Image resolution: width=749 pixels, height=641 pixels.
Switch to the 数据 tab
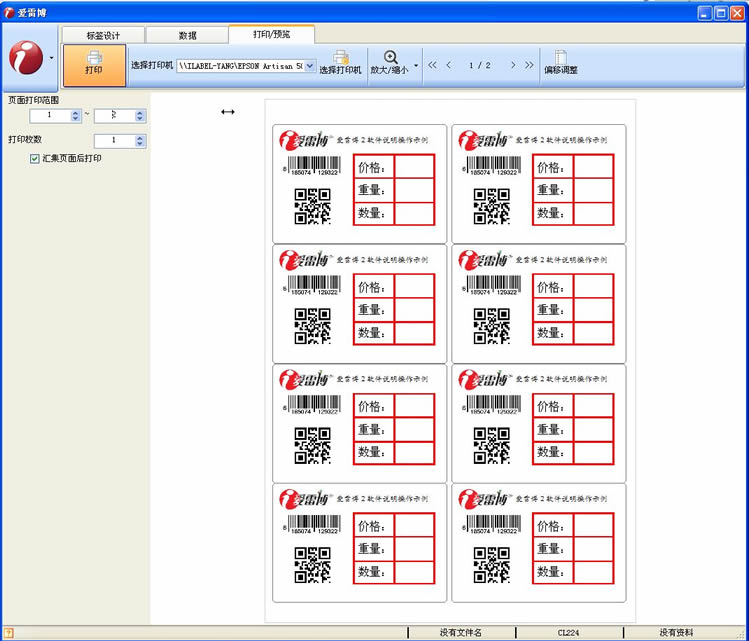pos(188,35)
